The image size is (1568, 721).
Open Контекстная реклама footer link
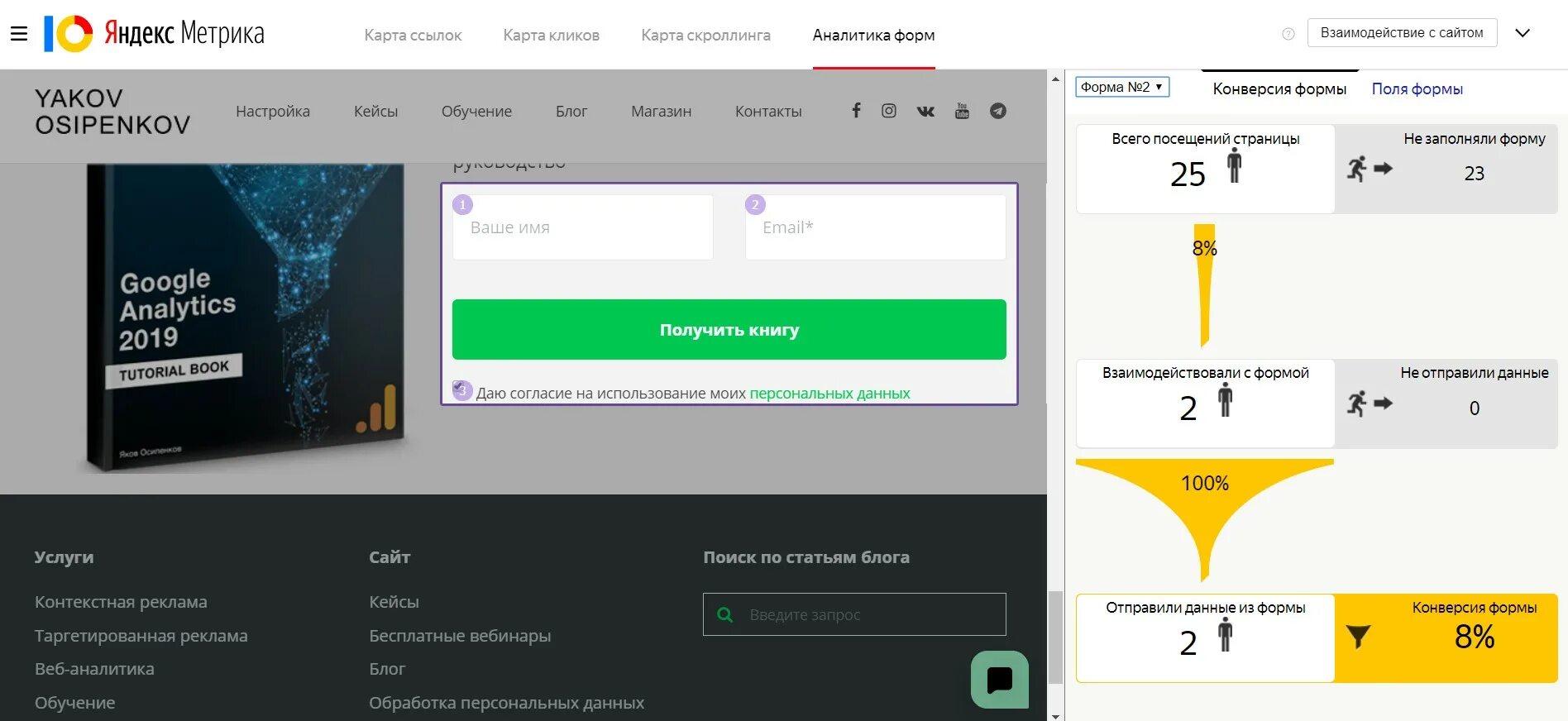(x=121, y=602)
